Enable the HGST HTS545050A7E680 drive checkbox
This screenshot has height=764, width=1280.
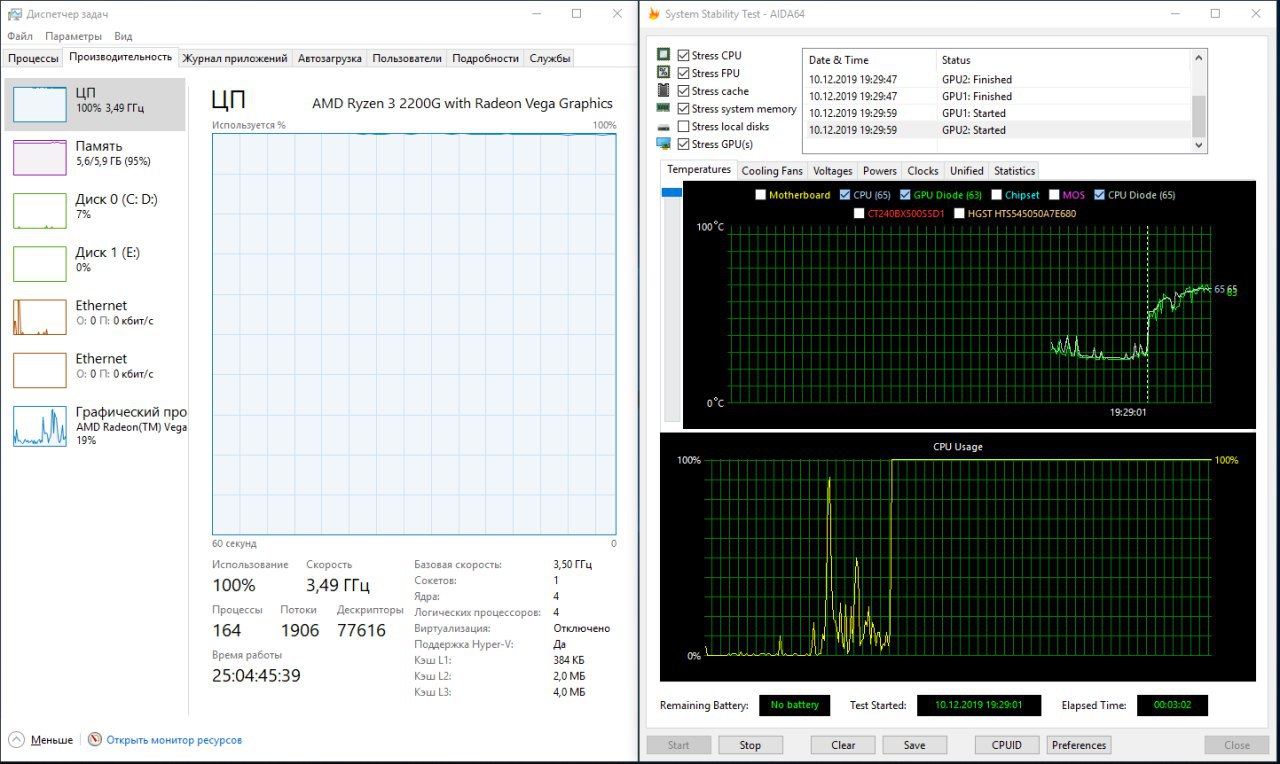click(960, 213)
